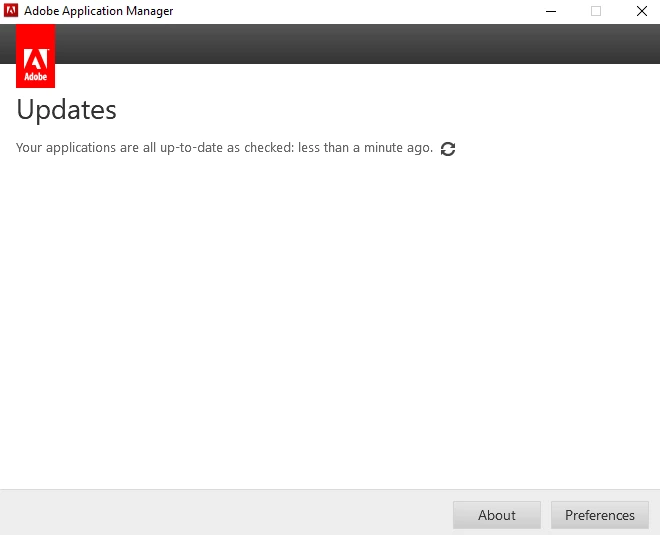Image resolution: width=660 pixels, height=535 pixels.
Task: Open the About dialog
Action: click(497, 515)
